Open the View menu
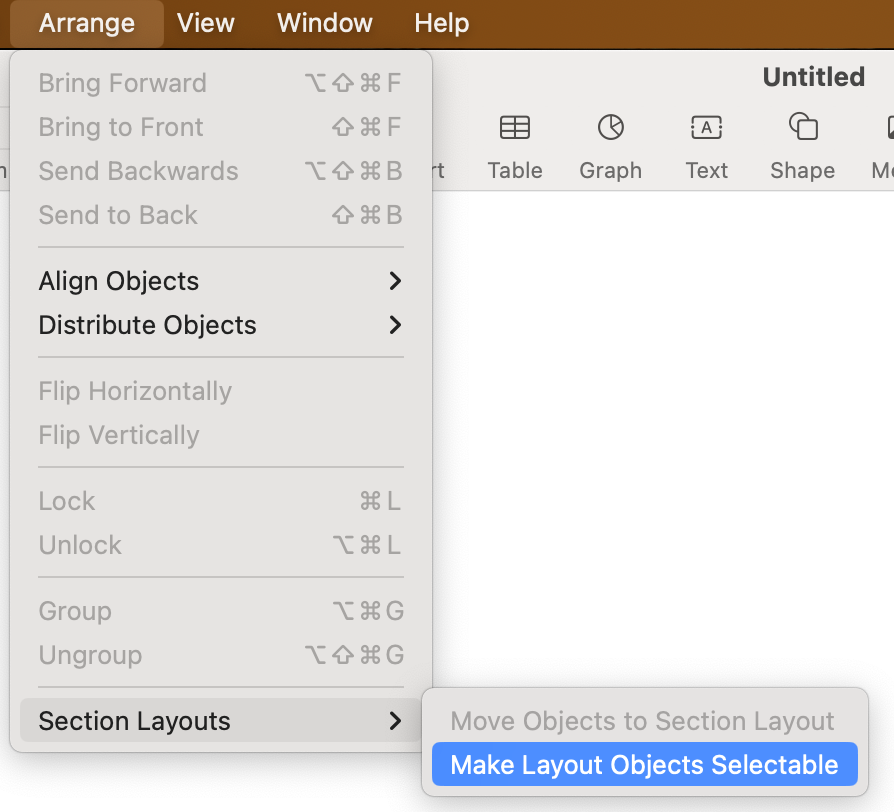This screenshot has width=894, height=812. tap(206, 23)
